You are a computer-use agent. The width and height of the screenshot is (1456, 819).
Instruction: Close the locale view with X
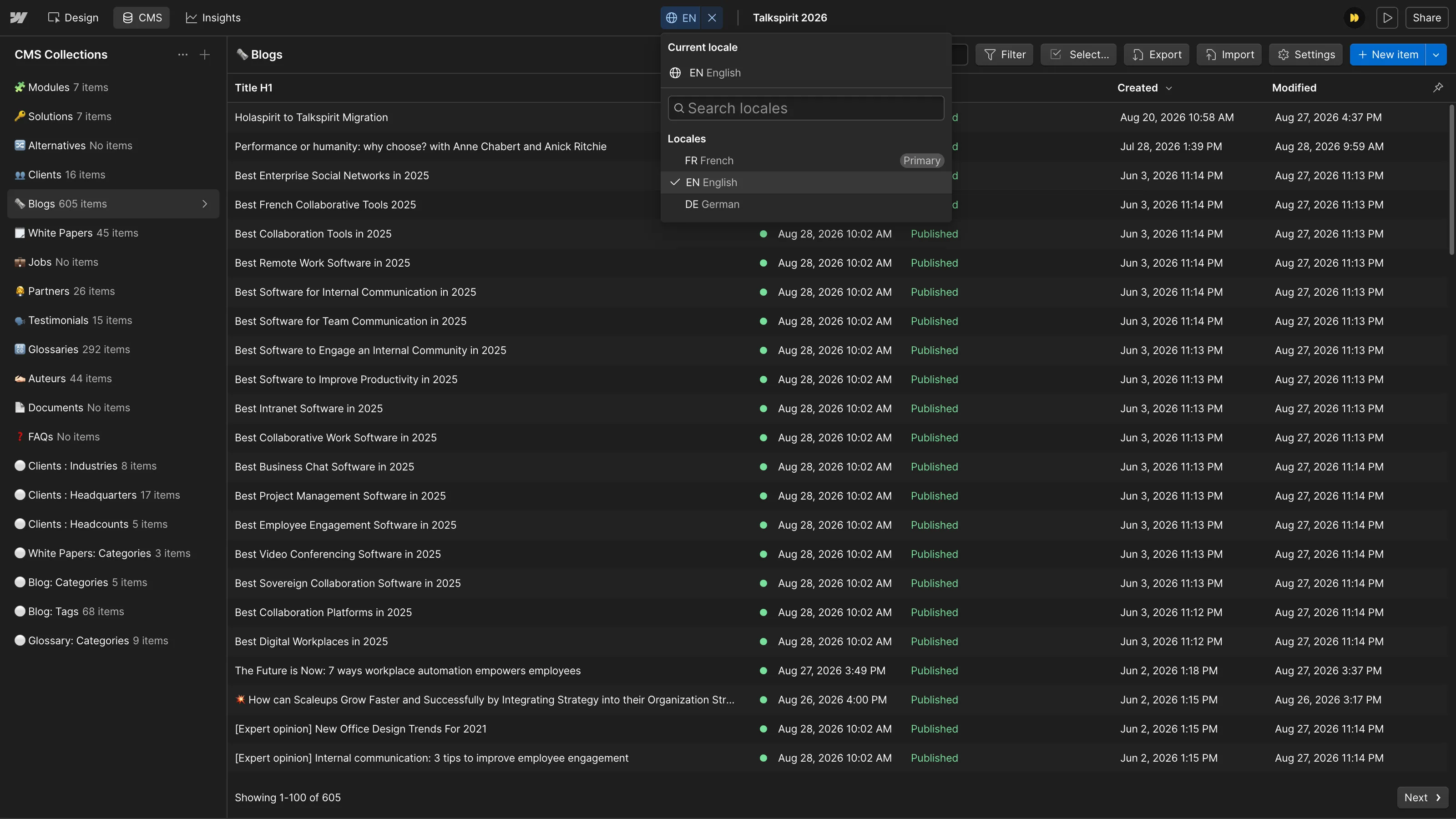712,18
